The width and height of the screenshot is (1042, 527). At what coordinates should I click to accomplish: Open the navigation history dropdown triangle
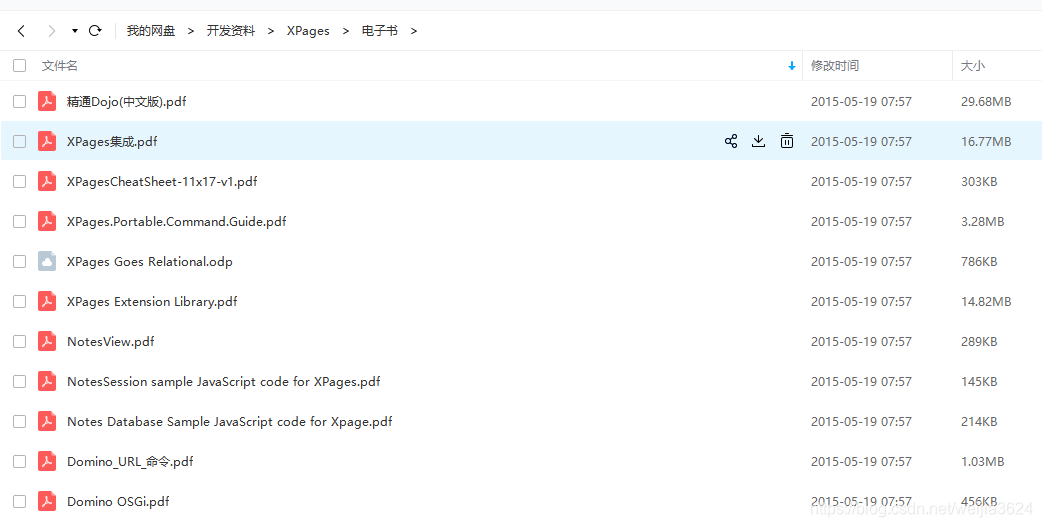[74, 31]
